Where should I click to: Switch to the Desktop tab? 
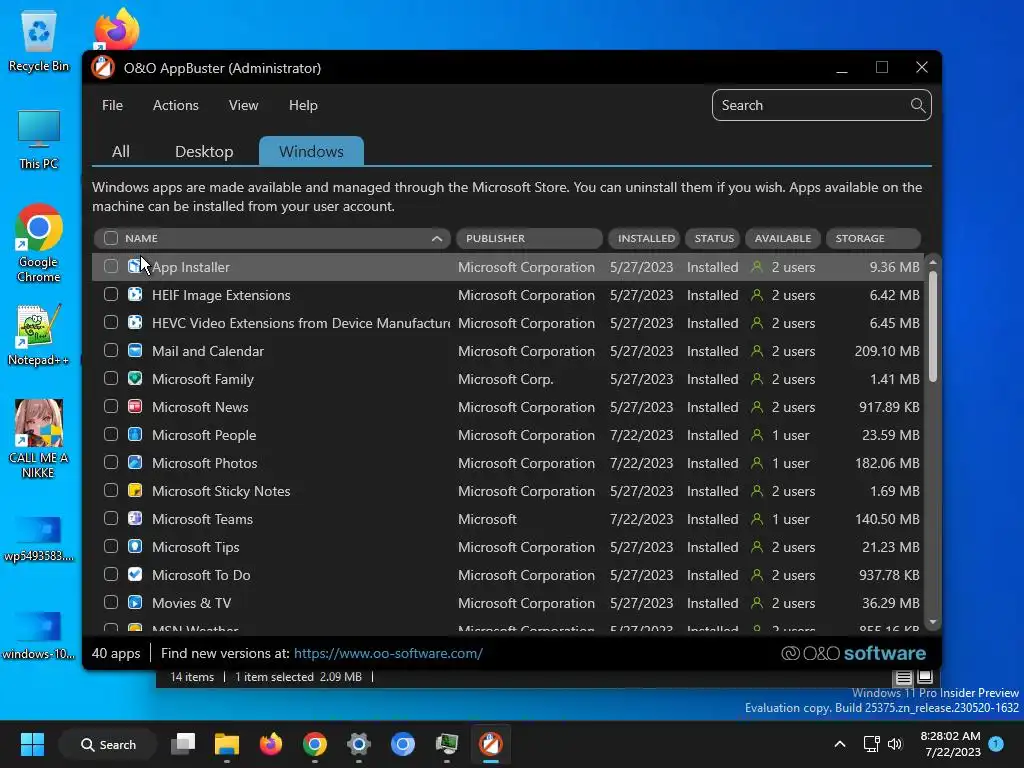click(x=204, y=152)
